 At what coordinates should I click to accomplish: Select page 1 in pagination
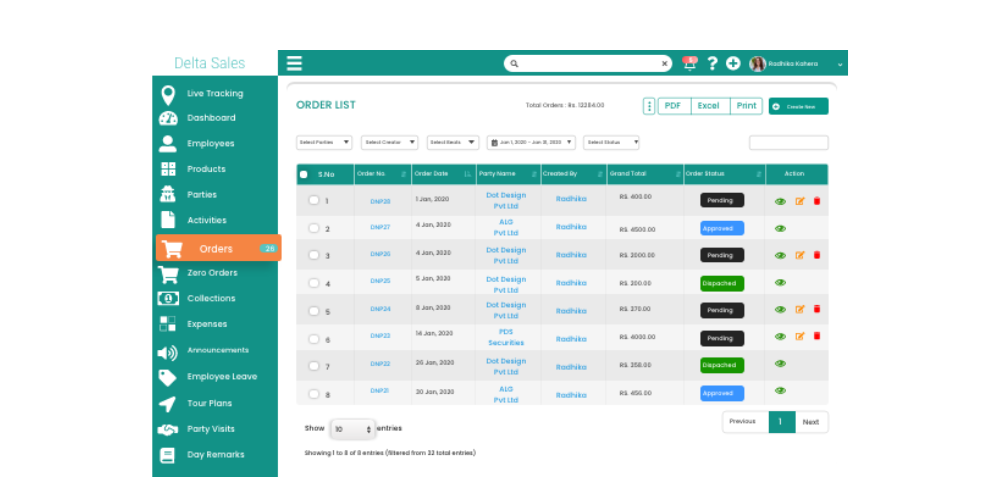[x=782, y=422]
